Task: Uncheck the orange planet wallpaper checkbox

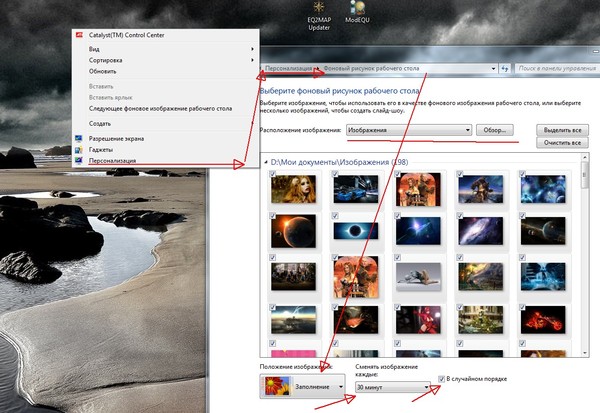Action: [x=272, y=215]
